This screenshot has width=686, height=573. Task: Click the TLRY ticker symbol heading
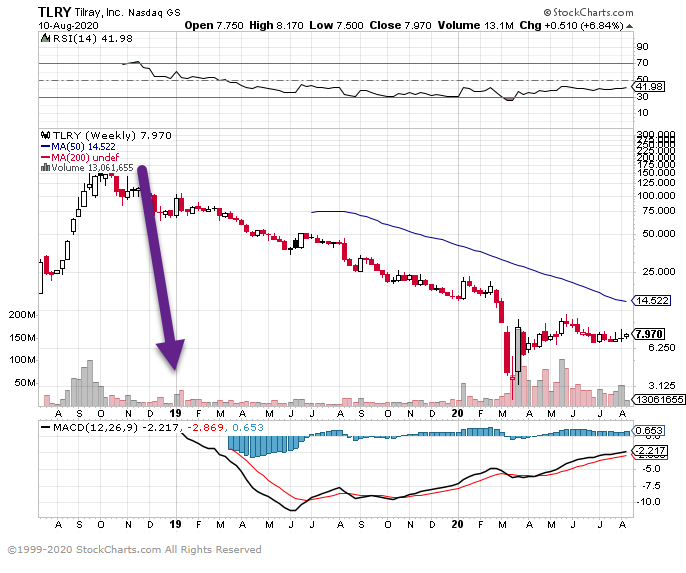tap(54, 12)
